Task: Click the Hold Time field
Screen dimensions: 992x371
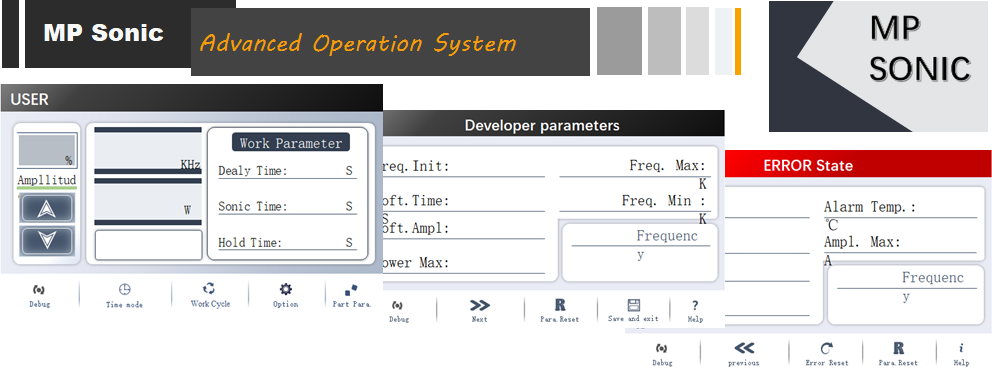Action: point(287,242)
